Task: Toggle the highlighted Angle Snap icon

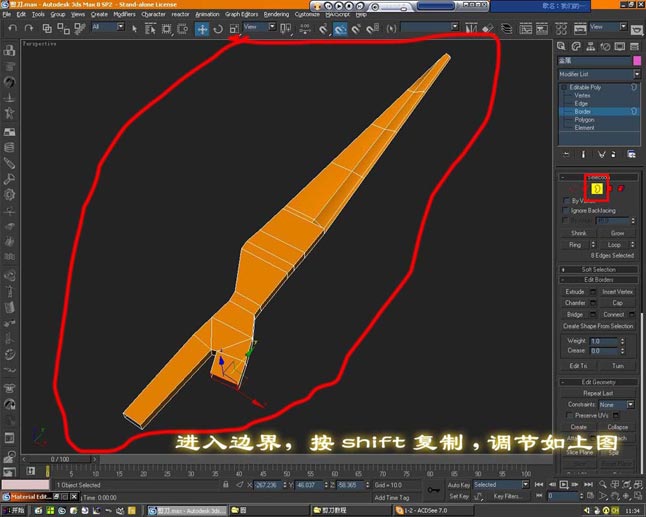Action: pyautogui.click(x=340, y=29)
